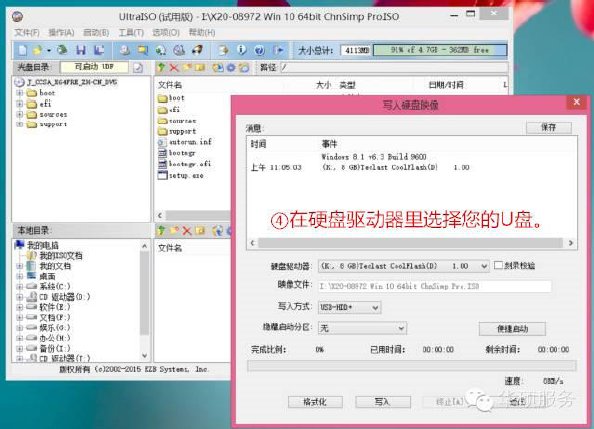Click the blue Help question mark toolbar icon
Image resolution: width=594 pixels, height=429 pixels.
coord(259,50)
